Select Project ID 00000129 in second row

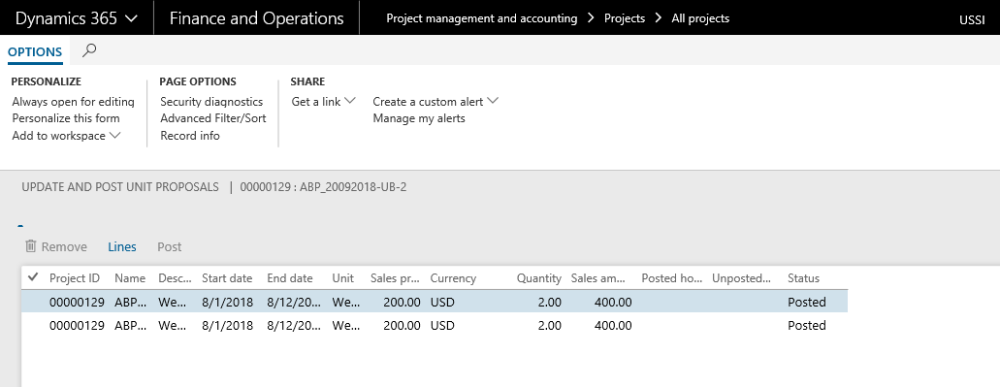tap(77, 325)
